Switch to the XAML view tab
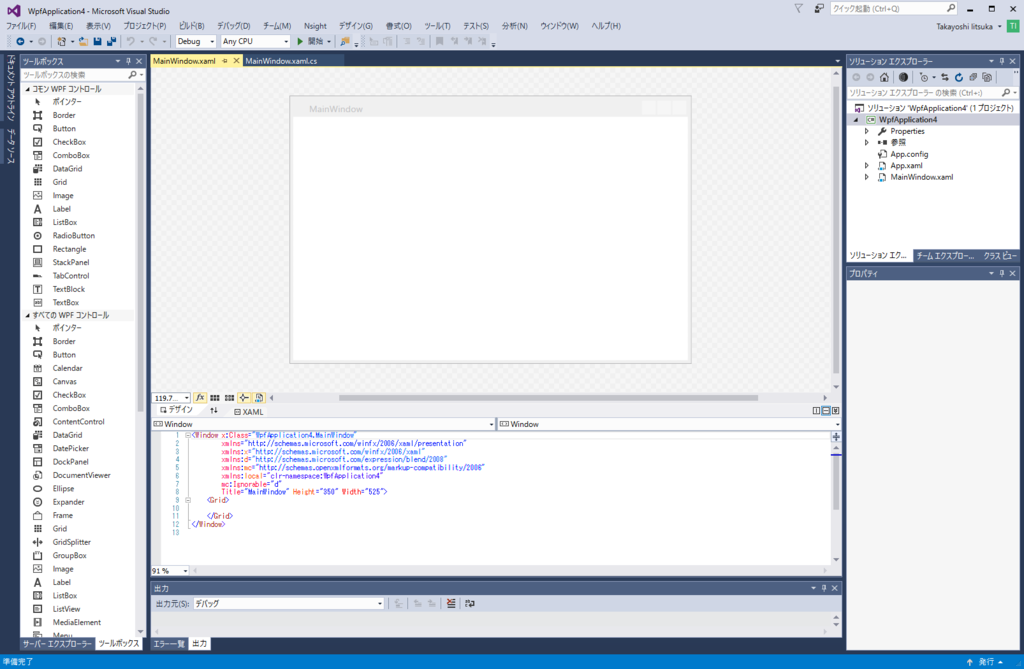 [249, 412]
